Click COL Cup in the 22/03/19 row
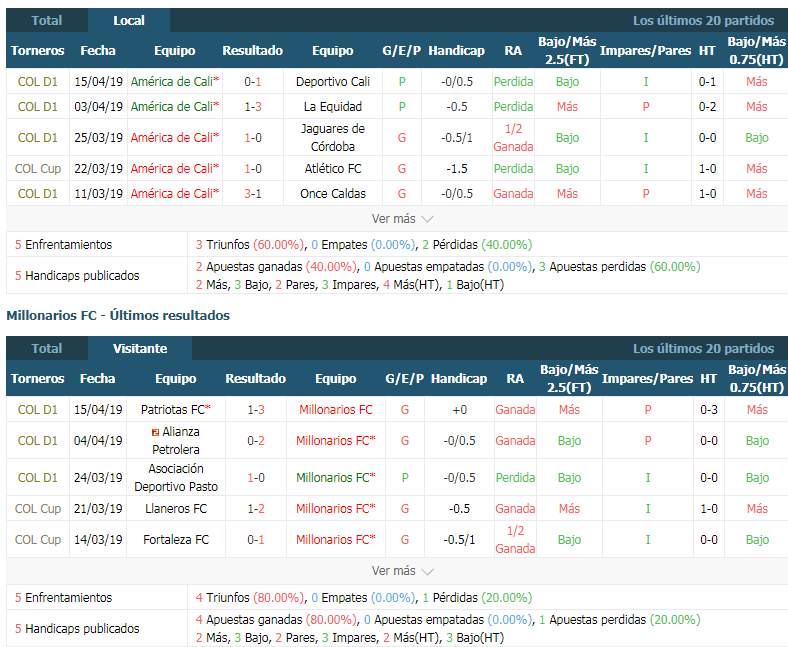 pos(38,168)
